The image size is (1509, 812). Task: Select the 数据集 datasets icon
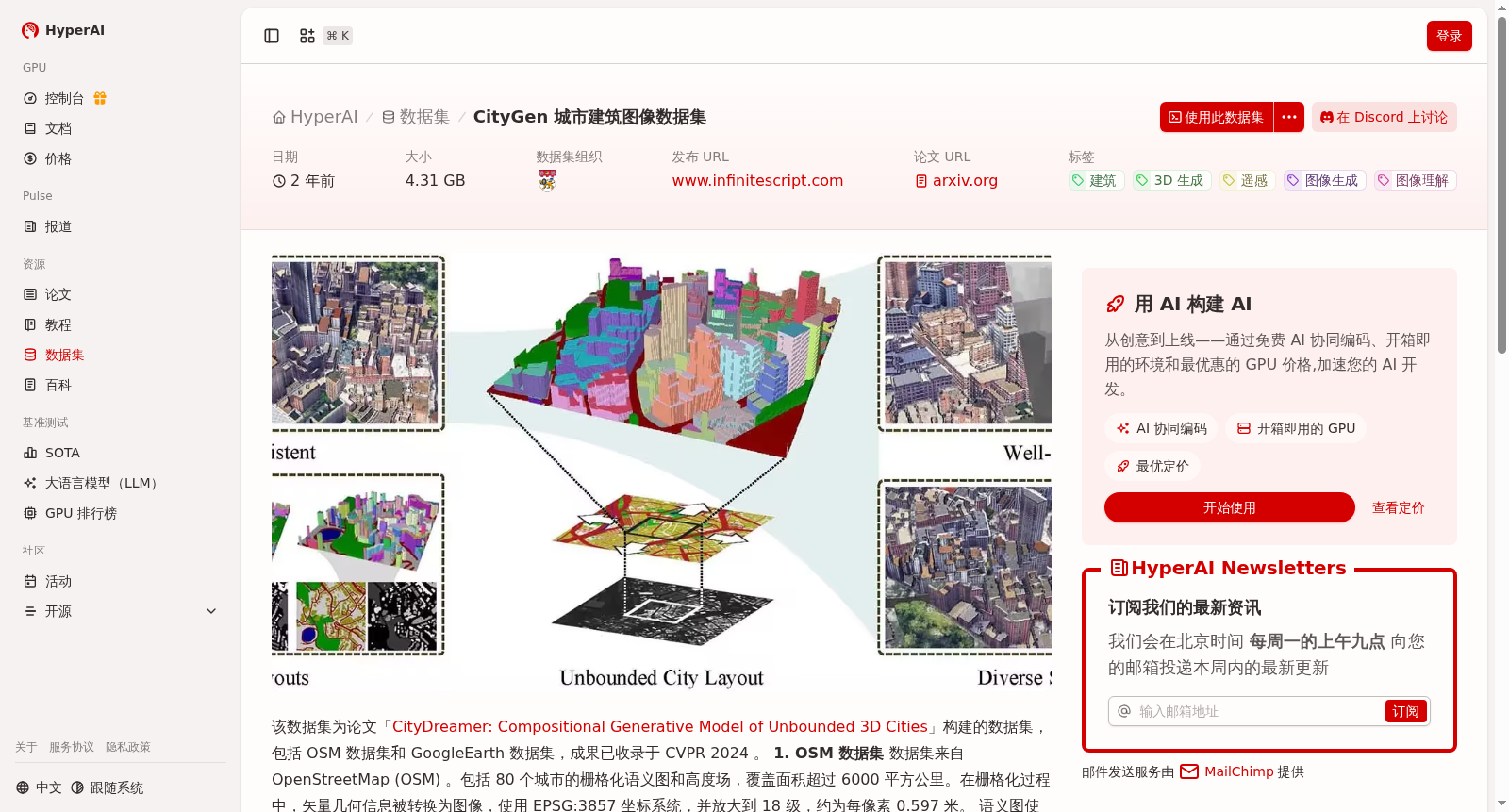30,355
